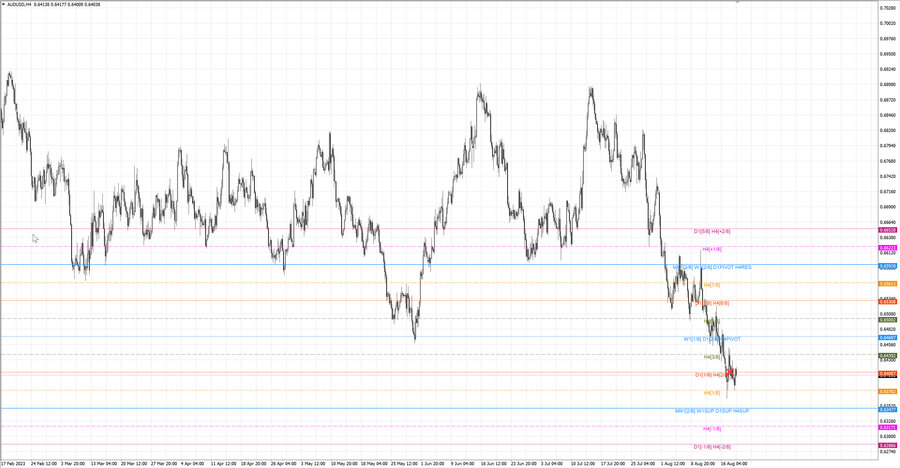Click the orange 0.65613 price tag
900x468 pixels.
coord(888,284)
